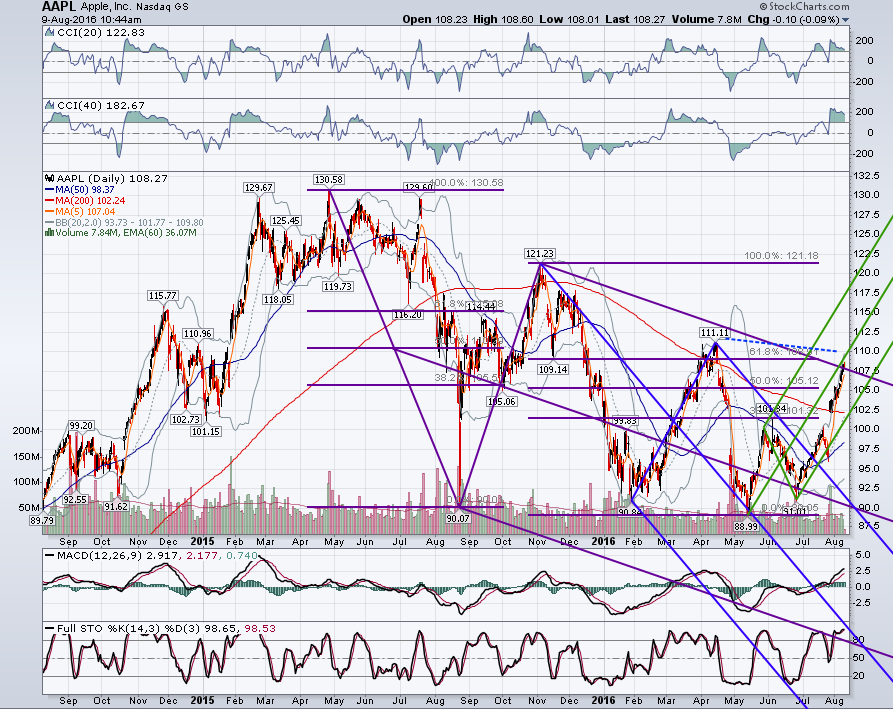Click the 119.73 price label
Image resolution: width=893 pixels, height=709 pixels.
(x=337, y=286)
